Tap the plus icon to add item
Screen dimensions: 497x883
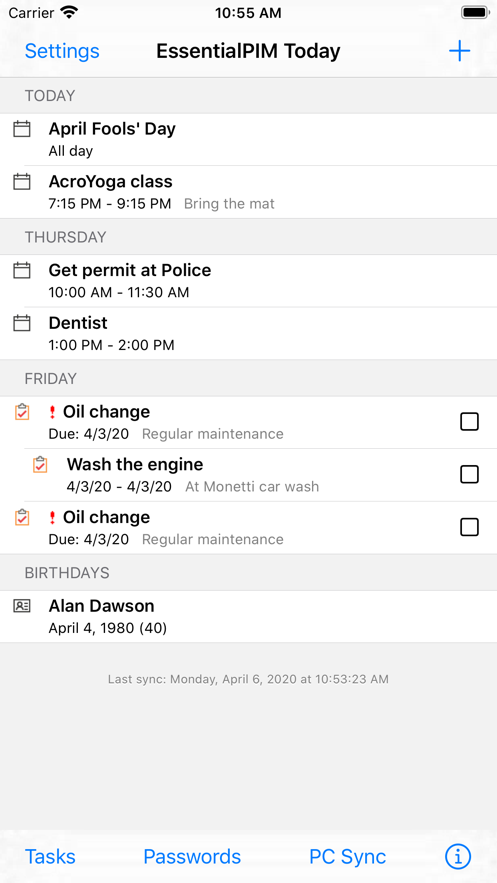point(459,51)
